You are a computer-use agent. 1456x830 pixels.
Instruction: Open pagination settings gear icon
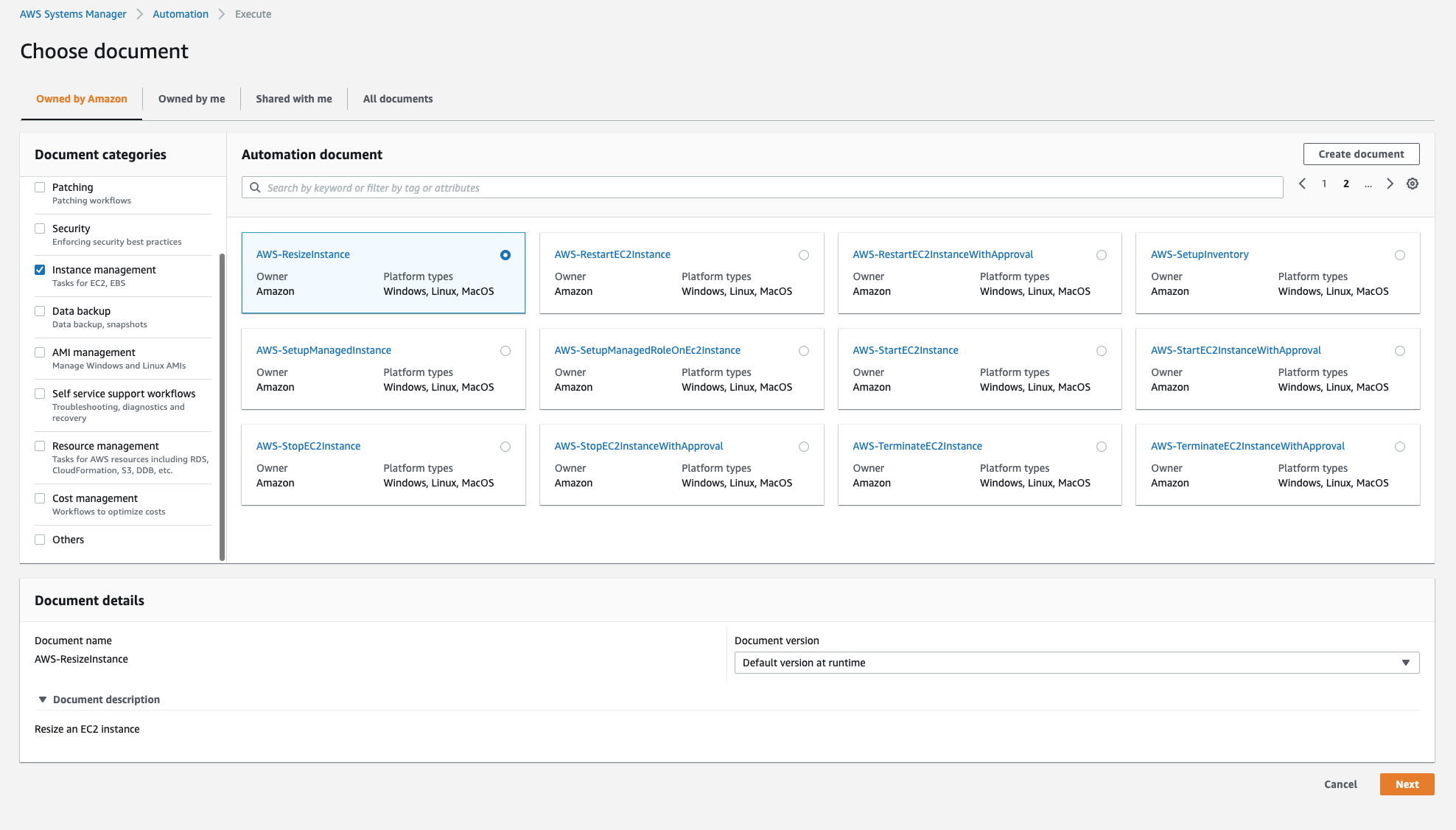tap(1412, 184)
